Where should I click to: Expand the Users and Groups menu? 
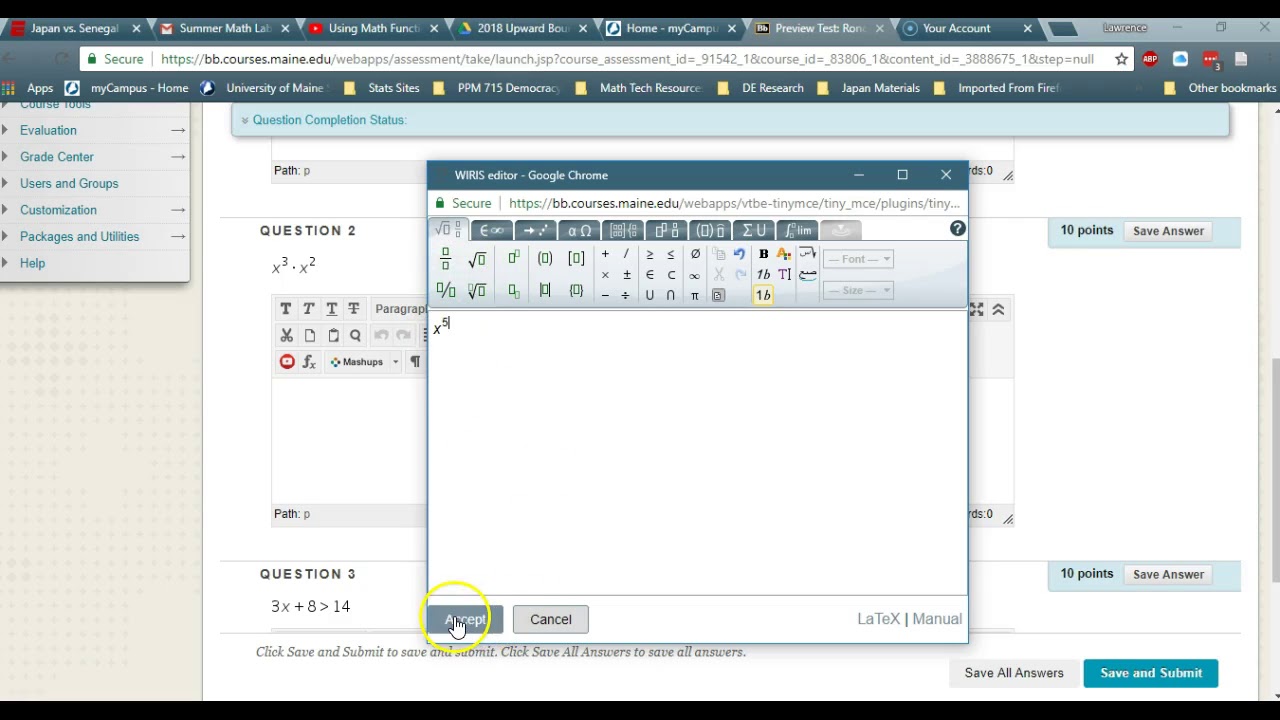pyautogui.click(x=69, y=183)
